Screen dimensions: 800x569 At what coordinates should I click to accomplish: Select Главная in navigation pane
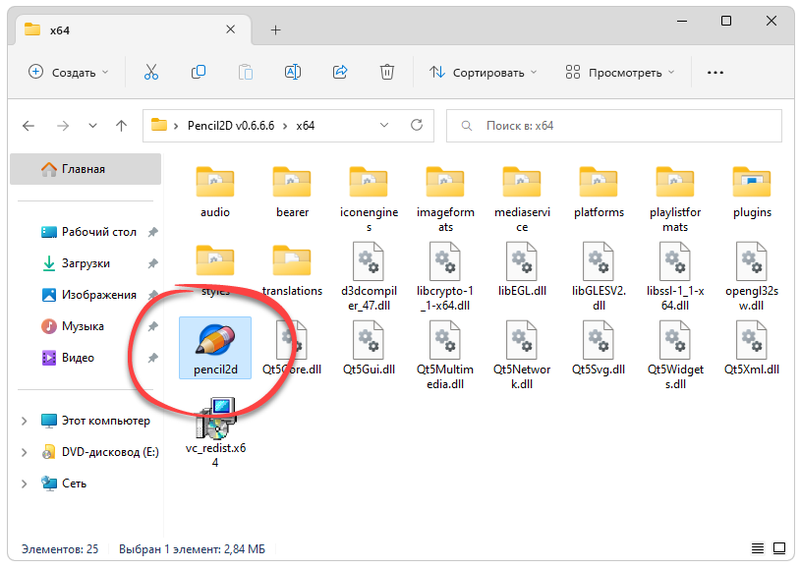point(86,169)
